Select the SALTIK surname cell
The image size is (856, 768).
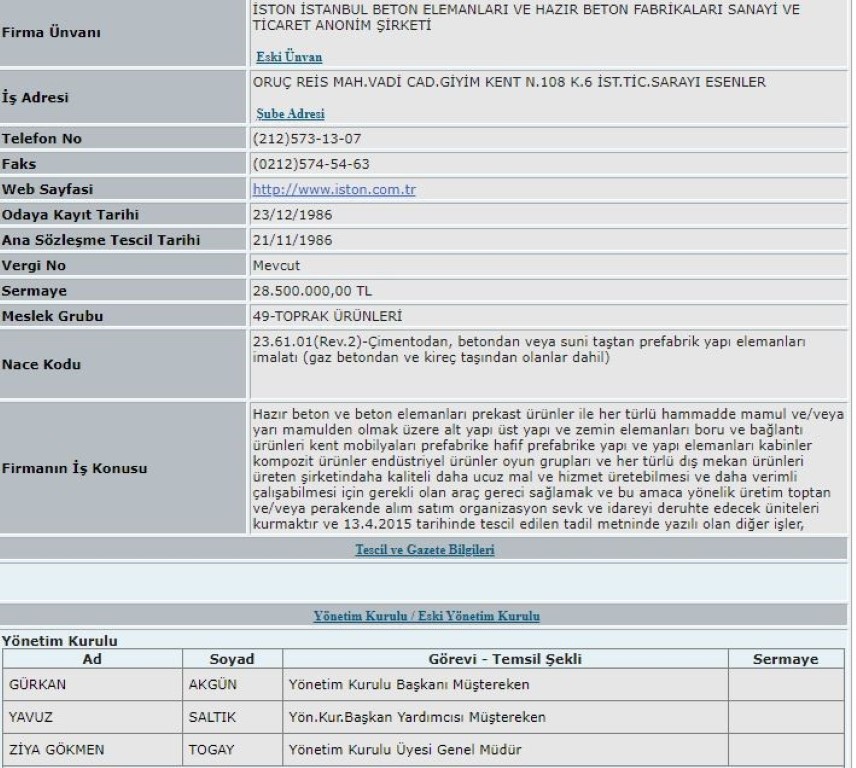210,717
